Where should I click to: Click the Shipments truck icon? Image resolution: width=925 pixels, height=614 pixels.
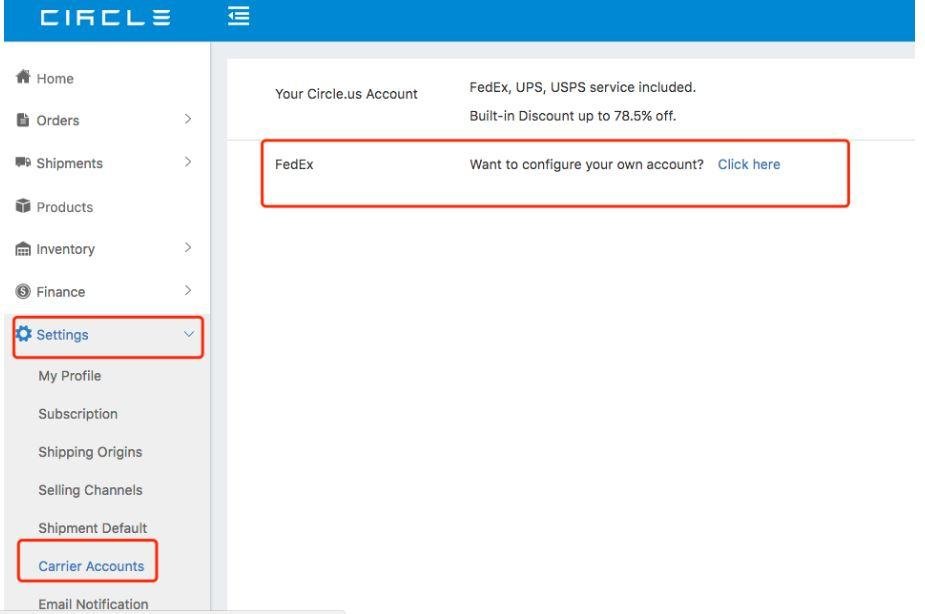[x=24, y=163]
